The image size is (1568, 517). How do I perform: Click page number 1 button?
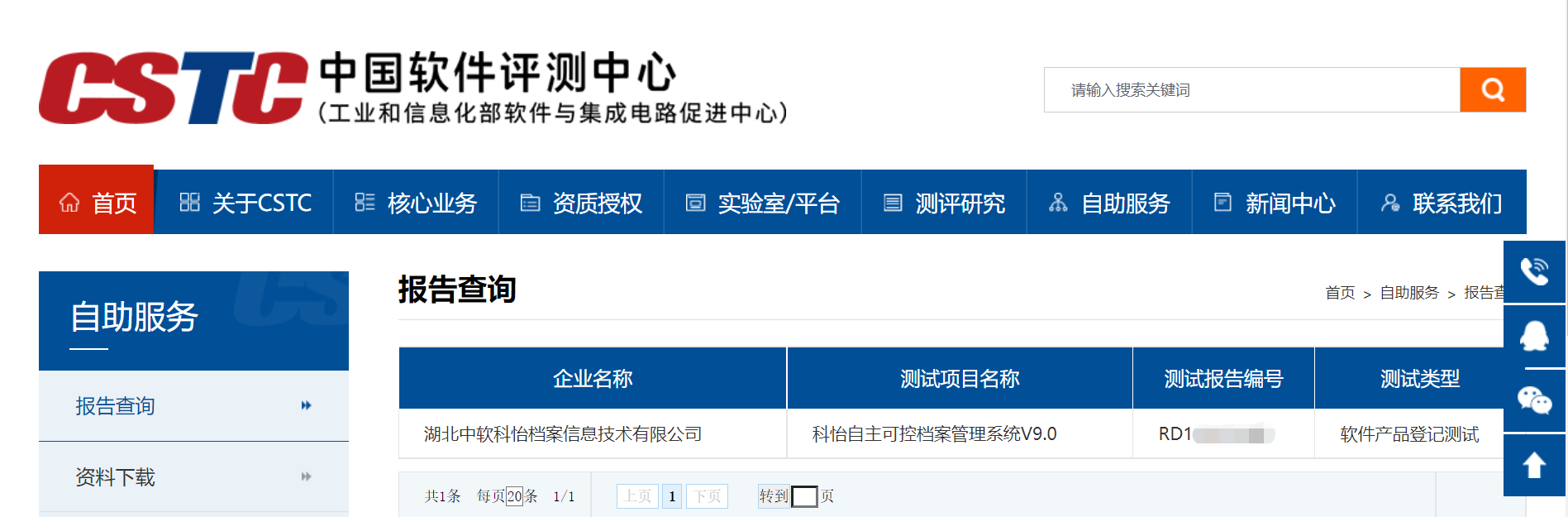pyautogui.click(x=672, y=495)
